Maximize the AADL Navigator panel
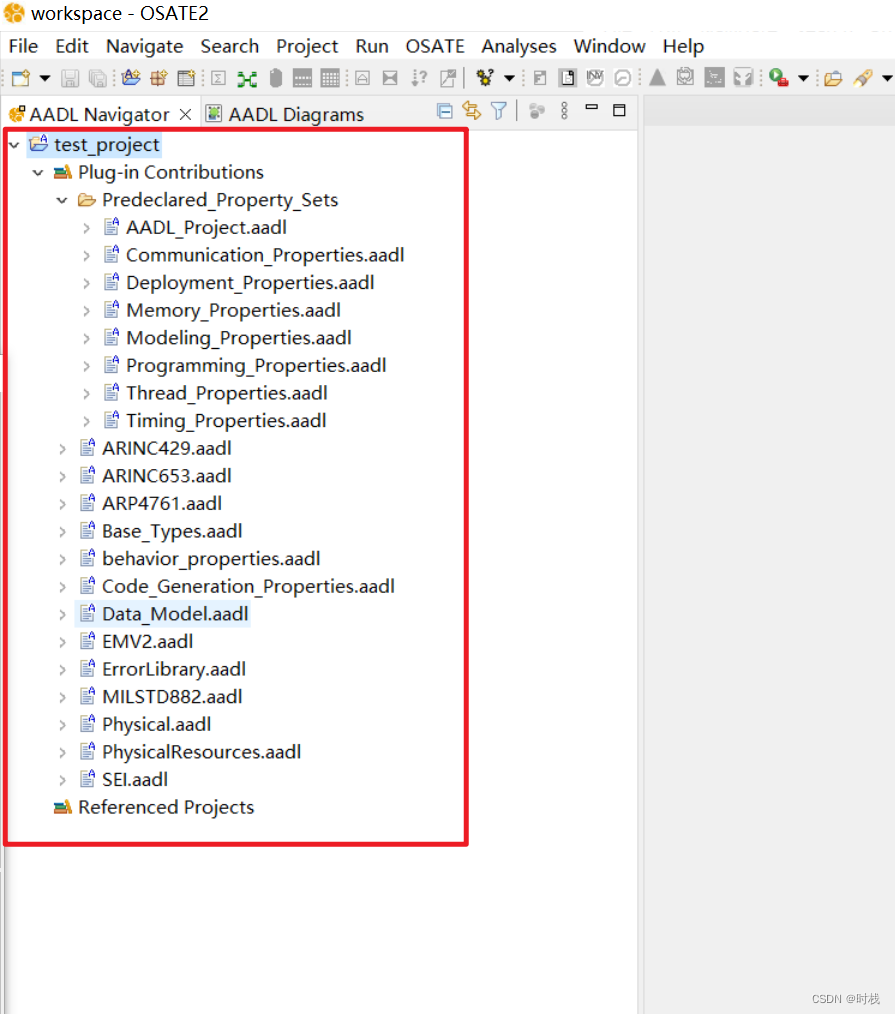This screenshot has height=1014, width=895. pos(619,111)
